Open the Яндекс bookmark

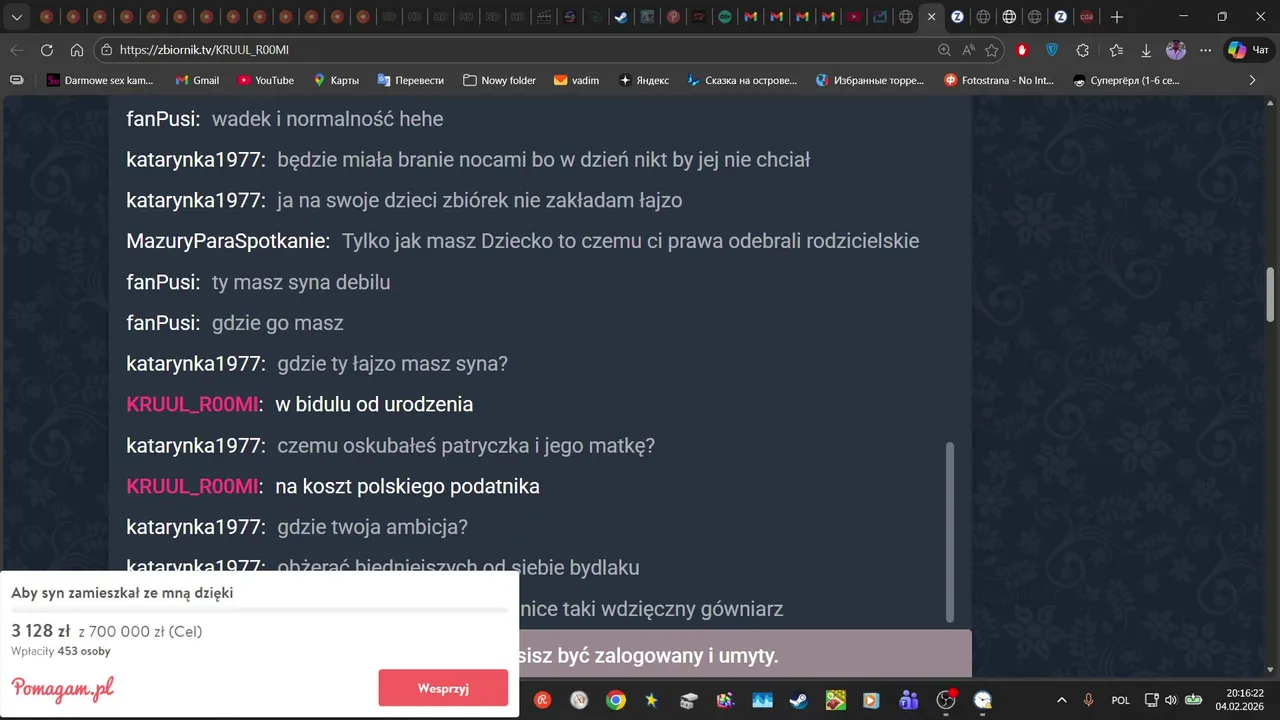(x=644, y=80)
